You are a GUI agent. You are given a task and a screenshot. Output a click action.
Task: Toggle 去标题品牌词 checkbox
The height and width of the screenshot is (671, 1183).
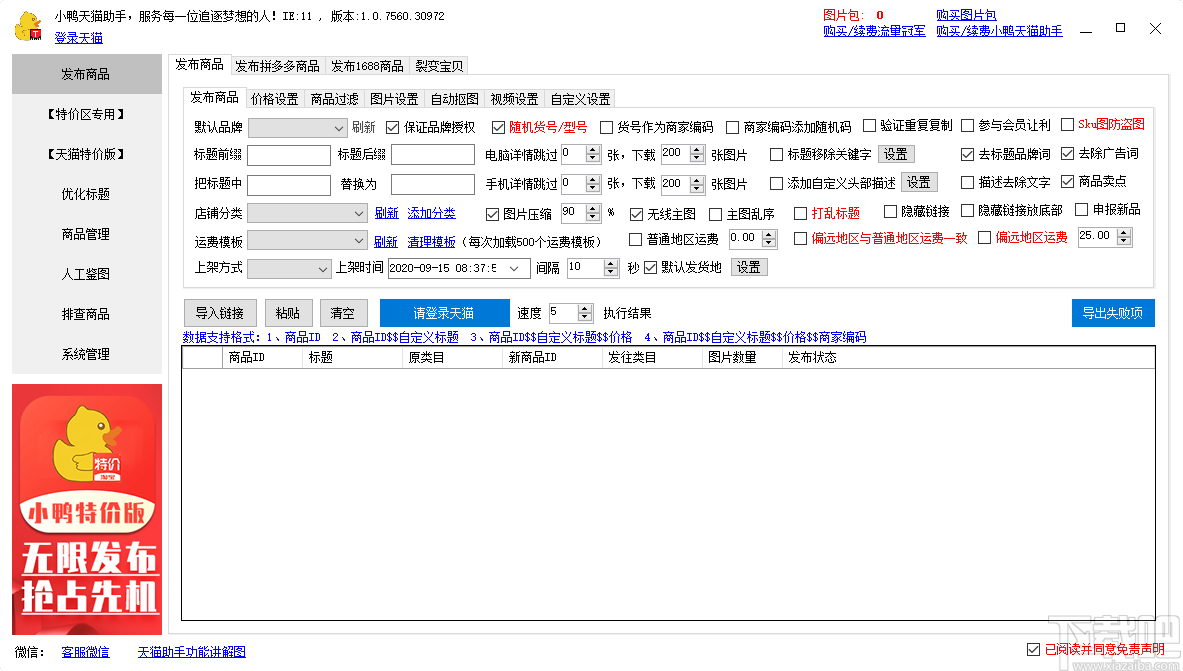(967, 154)
